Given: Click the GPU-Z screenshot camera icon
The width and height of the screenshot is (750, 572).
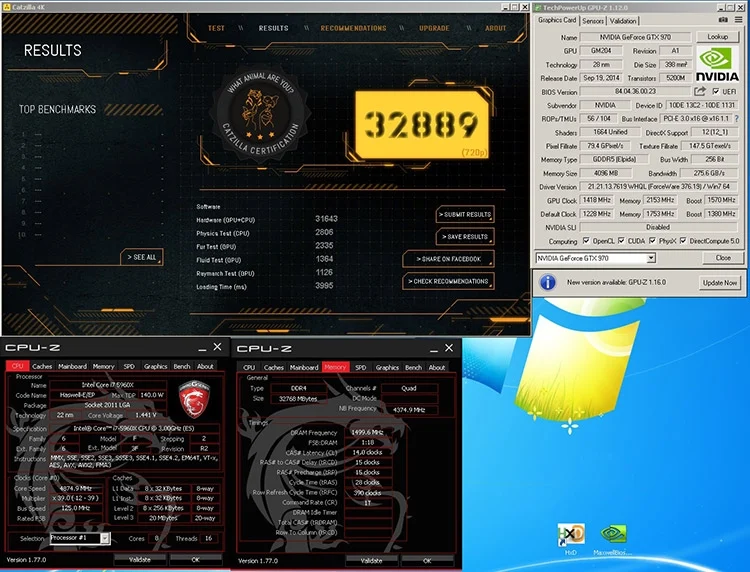Looking at the screenshot, I should [723, 20].
